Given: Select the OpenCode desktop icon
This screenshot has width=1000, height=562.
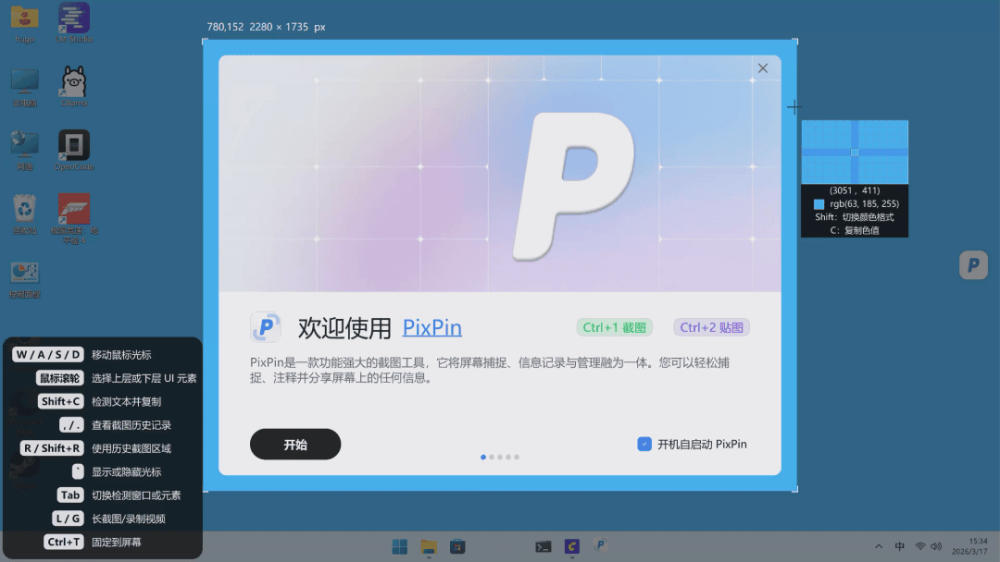Looking at the screenshot, I should pyautogui.click(x=74, y=150).
